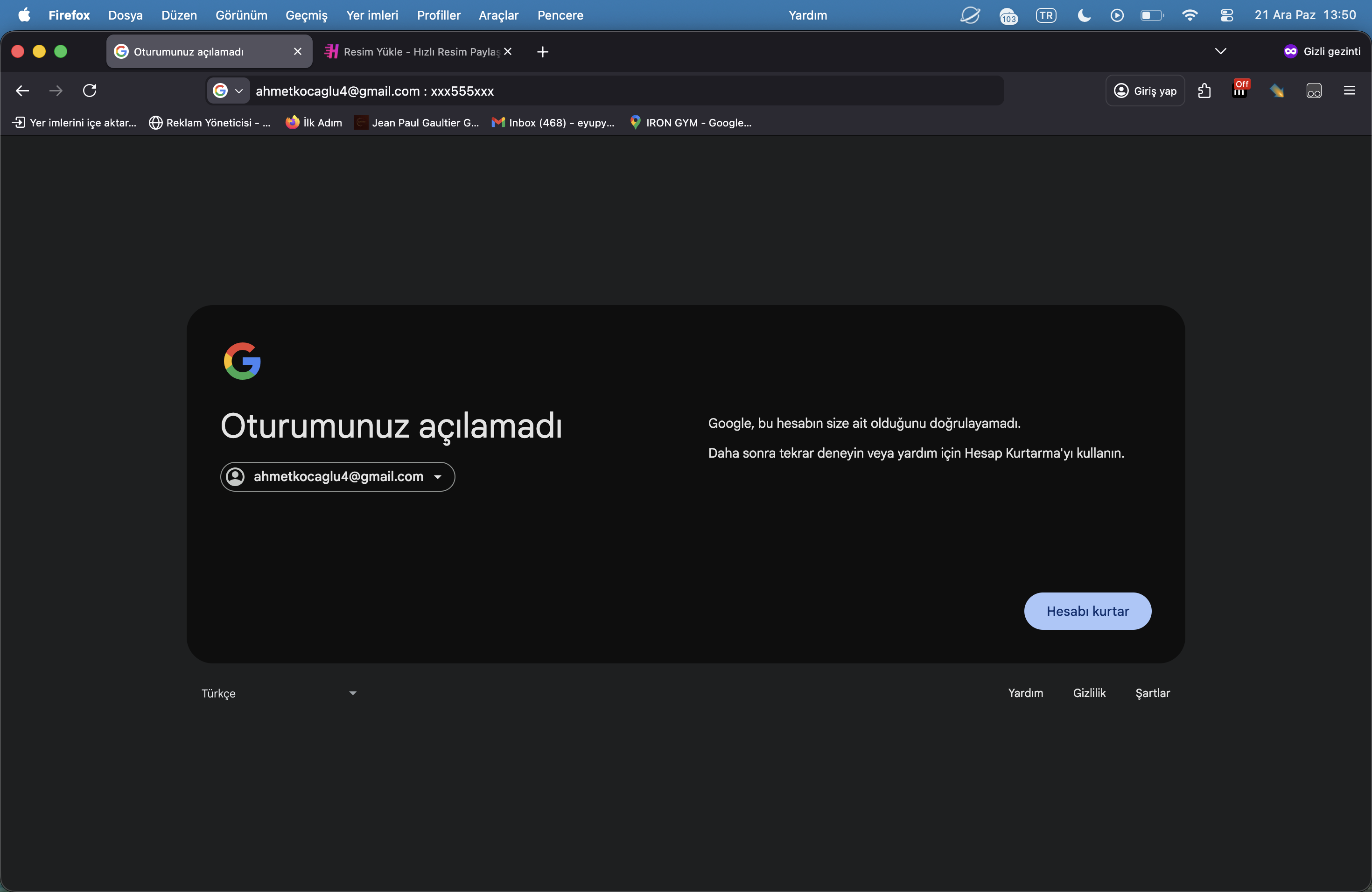The width and height of the screenshot is (1372, 892).
Task: Click the 'Oturumunuz açılamadı' heading text
Action: pos(392,426)
